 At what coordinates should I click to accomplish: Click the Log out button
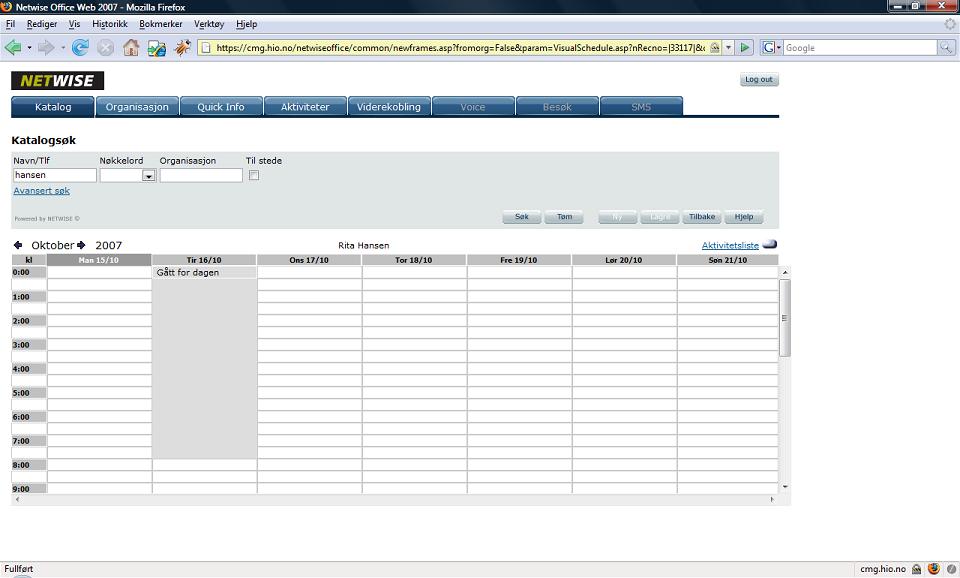click(759, 80)
